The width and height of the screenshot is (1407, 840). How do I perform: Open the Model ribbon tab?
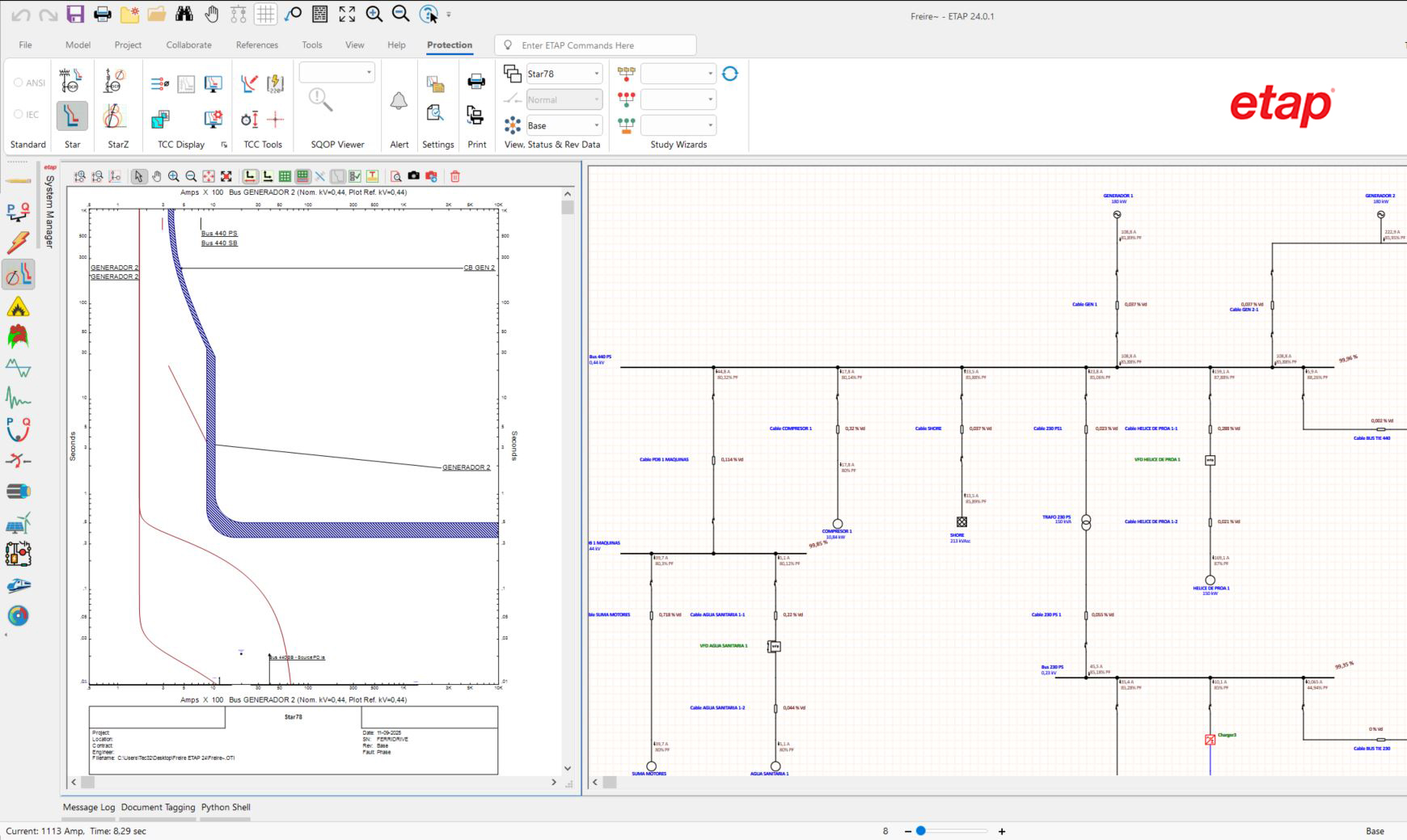(78, 44)
